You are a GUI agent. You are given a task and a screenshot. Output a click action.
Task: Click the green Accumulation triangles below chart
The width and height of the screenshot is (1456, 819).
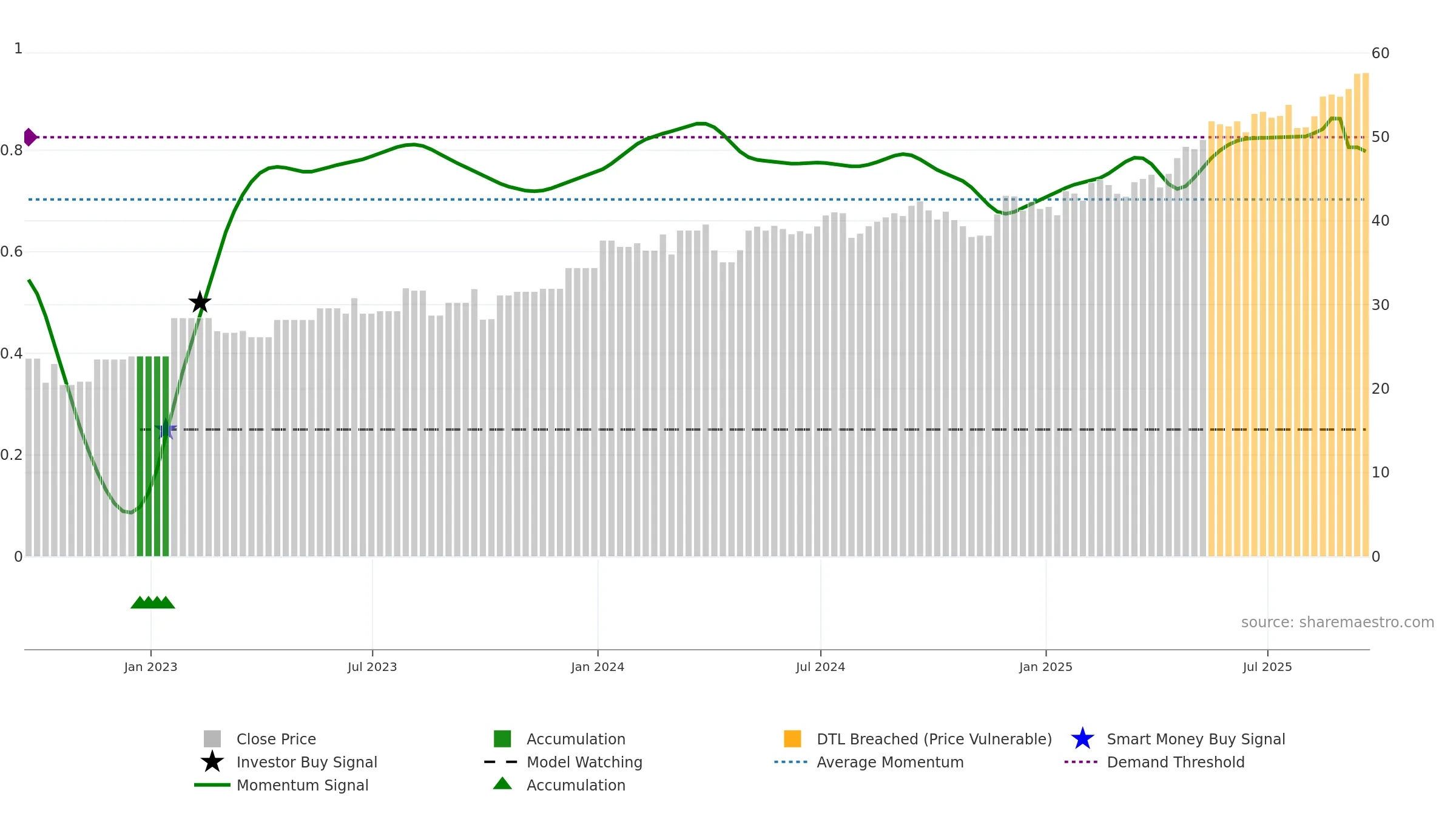(x=153, y=602)
